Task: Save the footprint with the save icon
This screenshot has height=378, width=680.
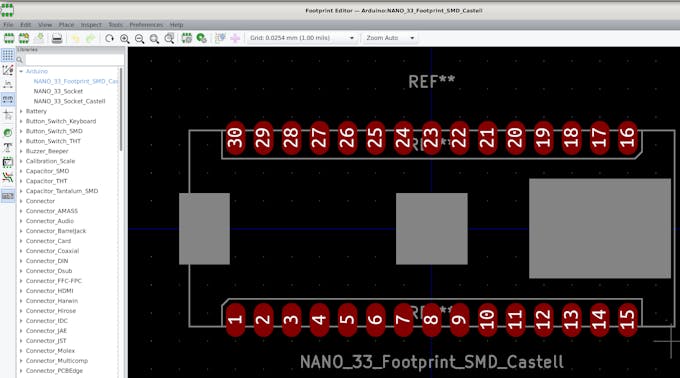Action: tap(39, 38)
